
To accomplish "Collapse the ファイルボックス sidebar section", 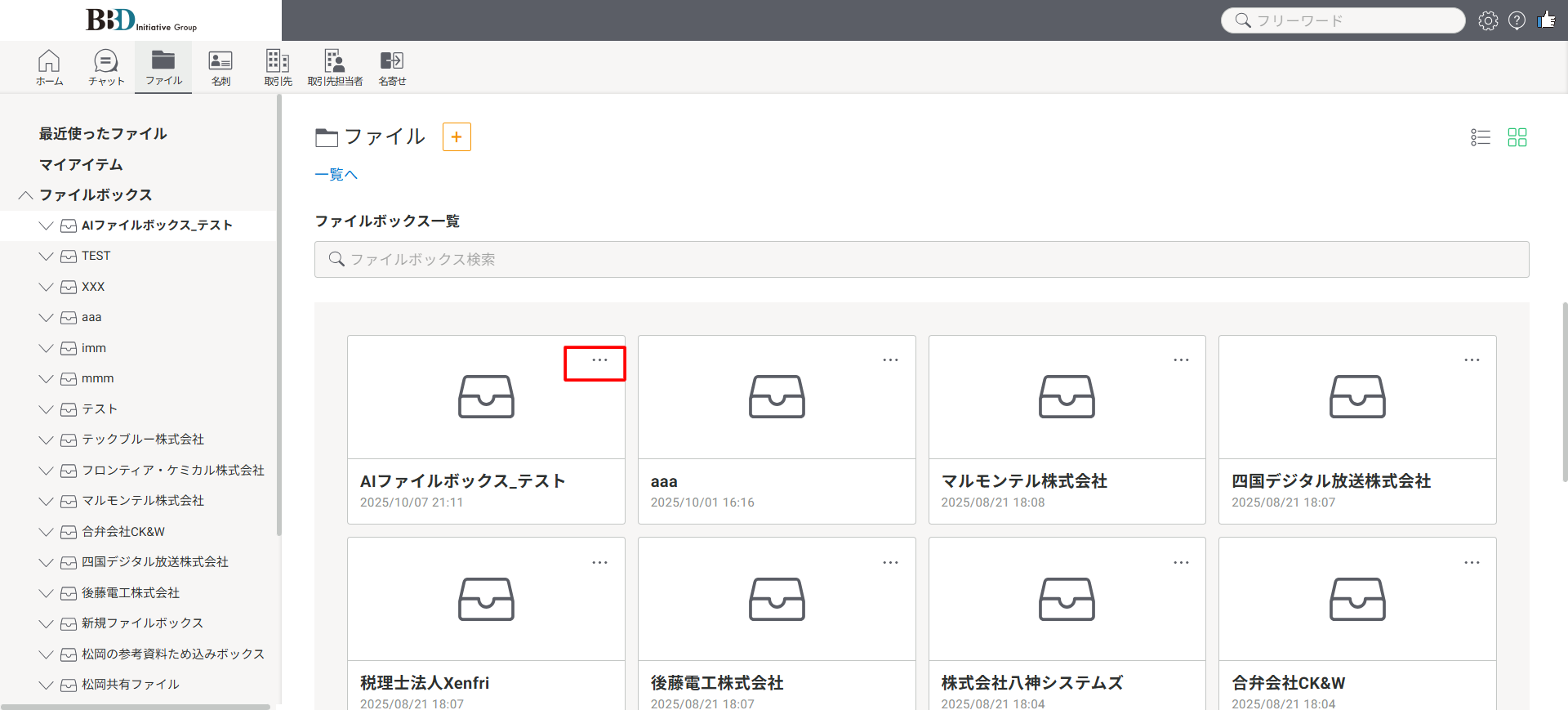I will [x=26, y=195].
